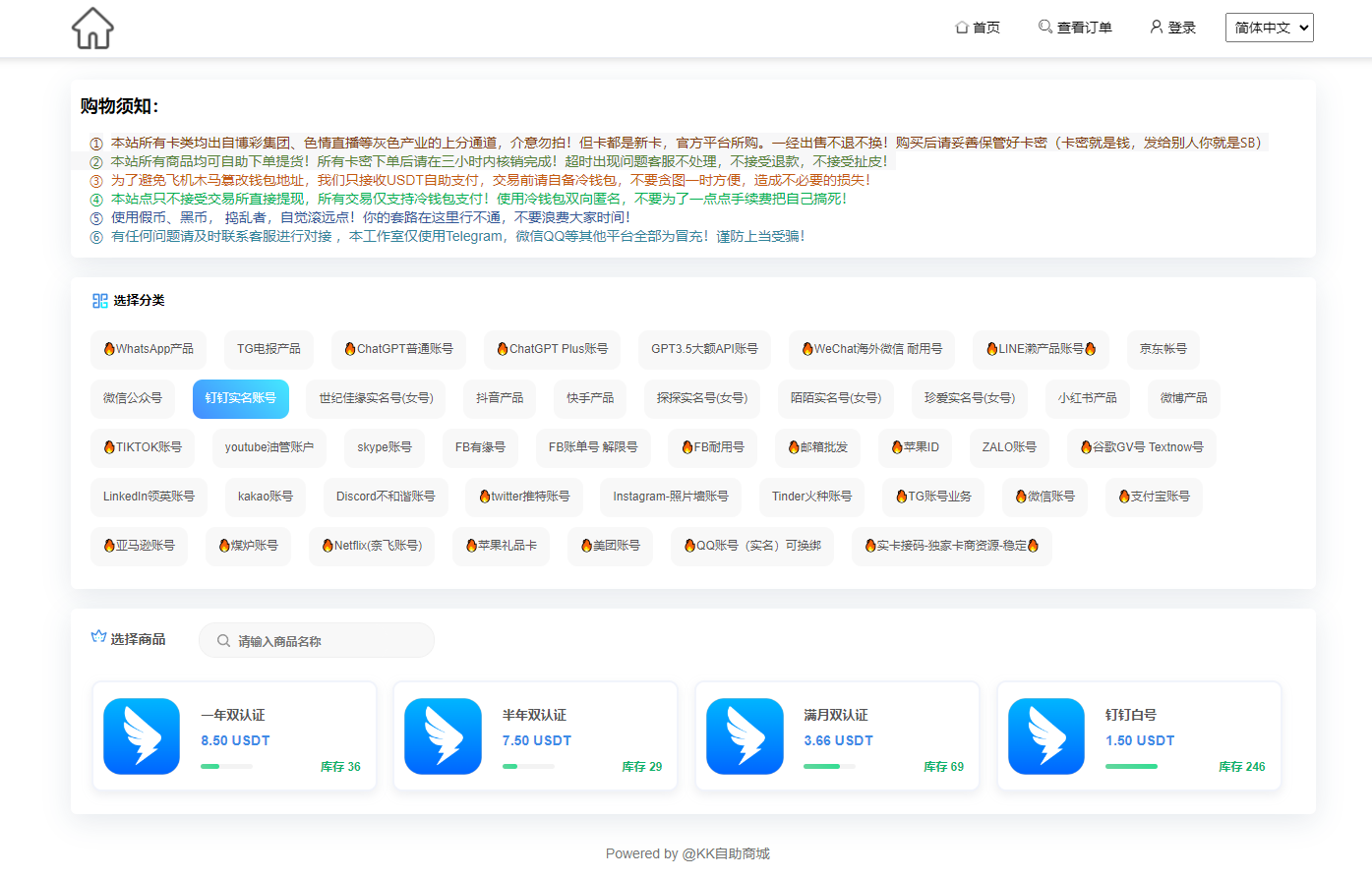Go to 首页 in the top navigation

tap(978, 28)
